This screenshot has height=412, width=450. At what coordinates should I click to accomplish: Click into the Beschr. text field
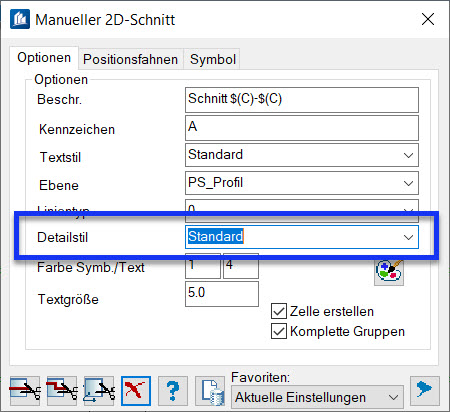[302, 100]
